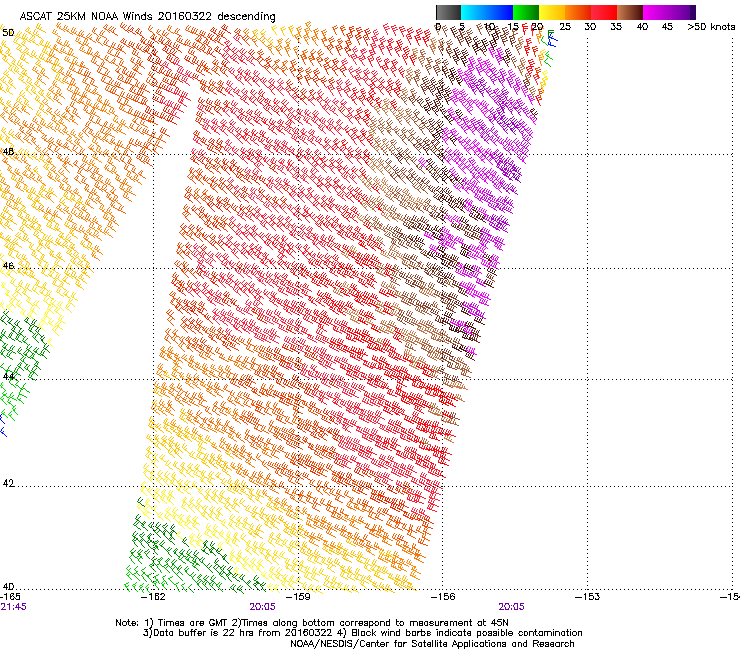Click the brown 35-40 knots legend swatch

pos(630,12)
